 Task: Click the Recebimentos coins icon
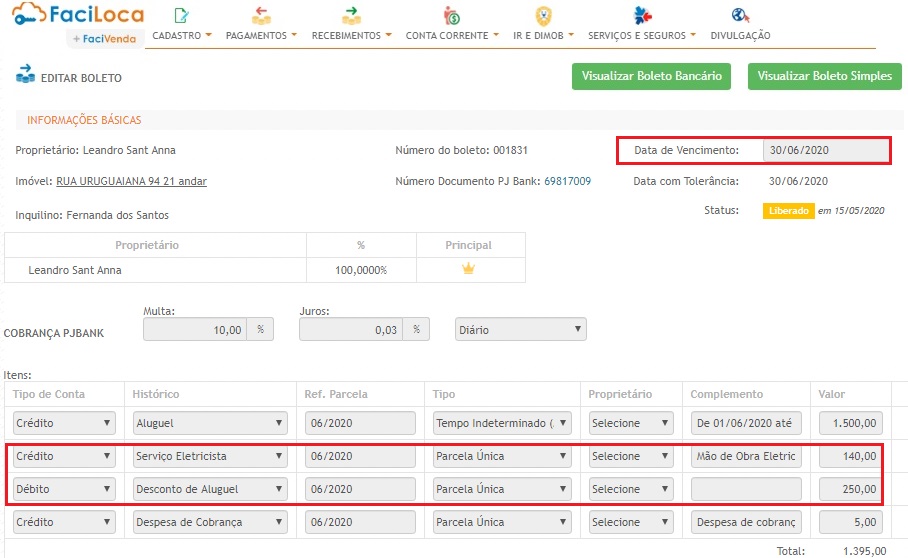[x=351, y=16]
